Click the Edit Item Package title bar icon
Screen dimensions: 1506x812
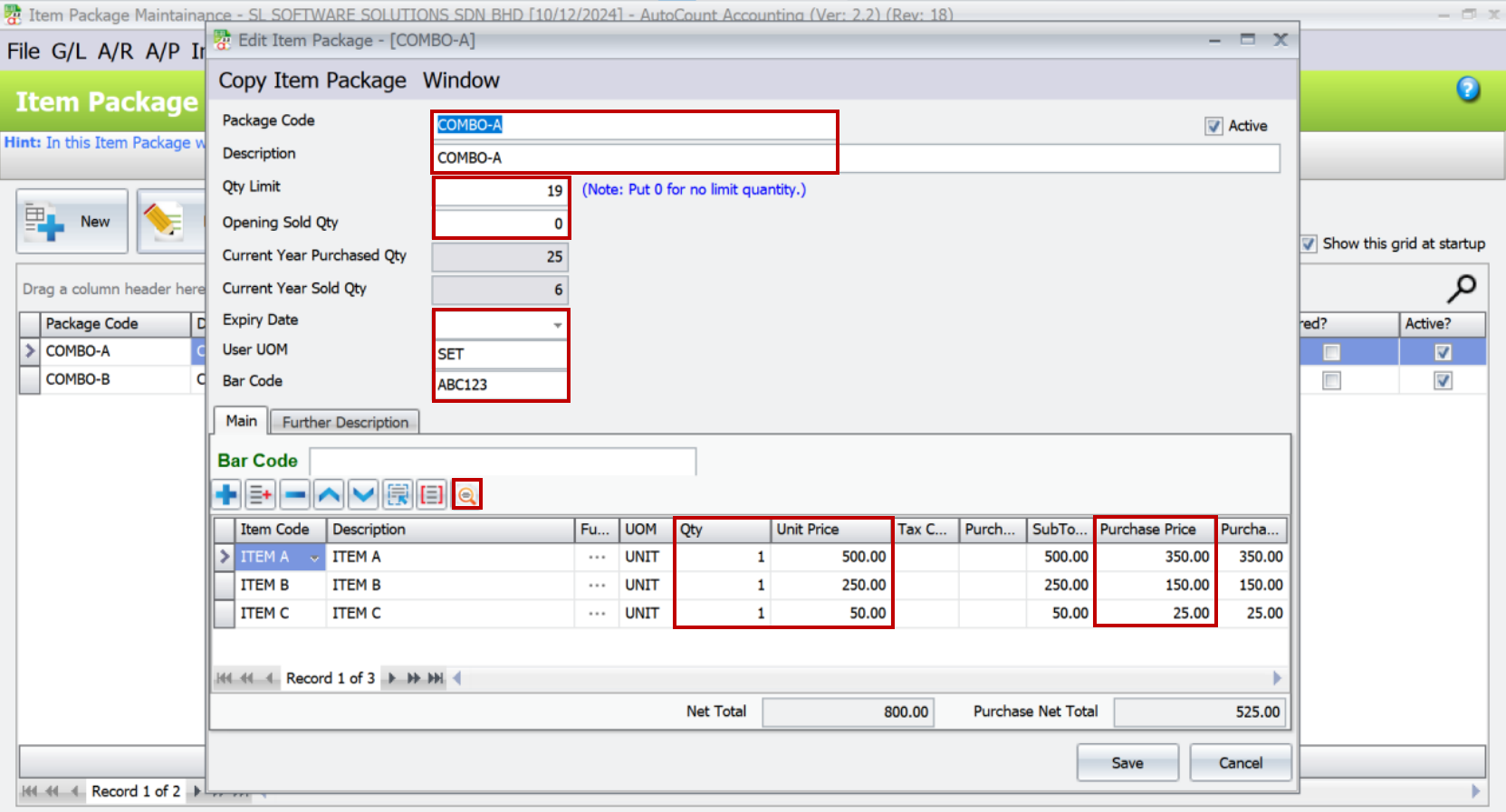pos(222,40)
